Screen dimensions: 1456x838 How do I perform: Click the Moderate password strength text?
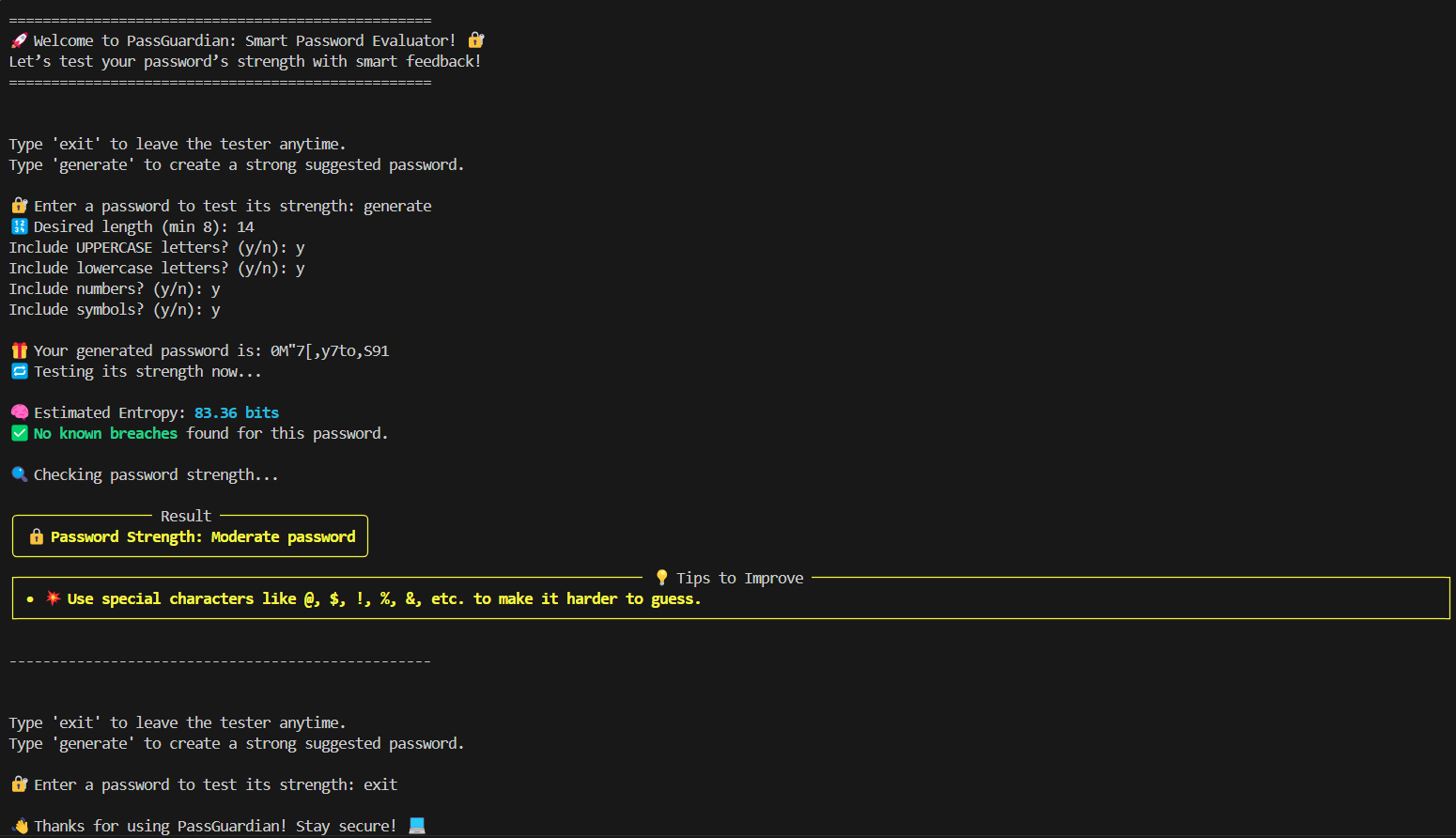pos(283,536)
